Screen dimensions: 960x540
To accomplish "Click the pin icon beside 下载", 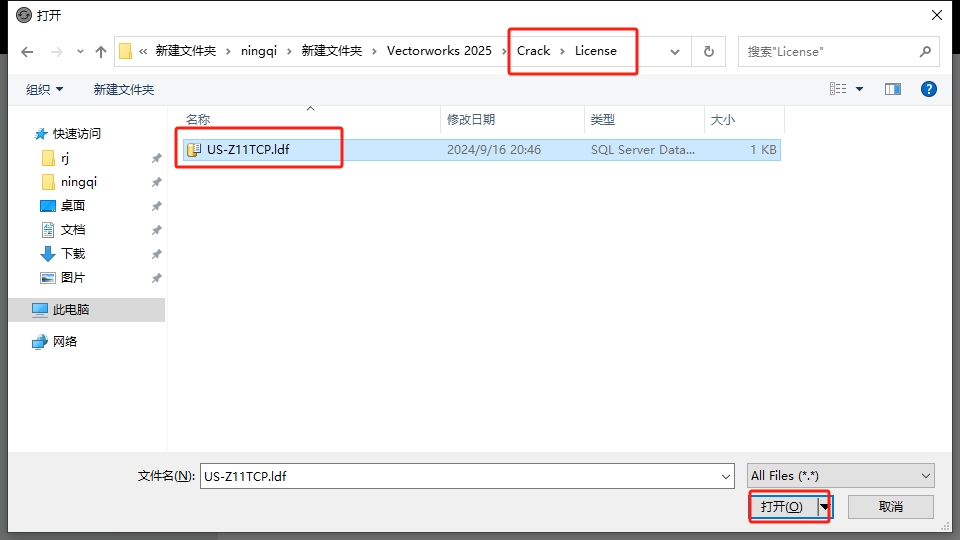I will (157, 254).
